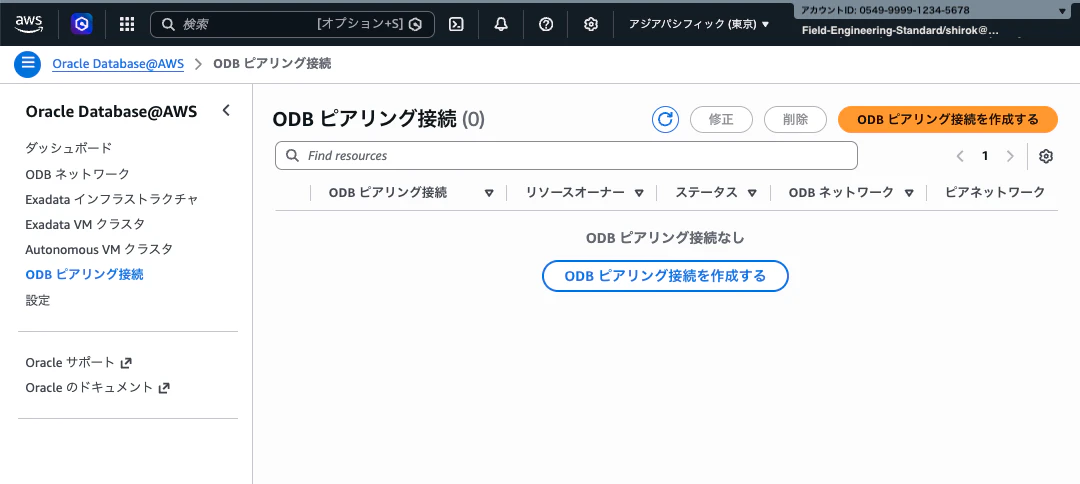Viewport: 1080px width, 484px height.
Task: Click the search magnifier in top bar
Action: pos(168,24)
